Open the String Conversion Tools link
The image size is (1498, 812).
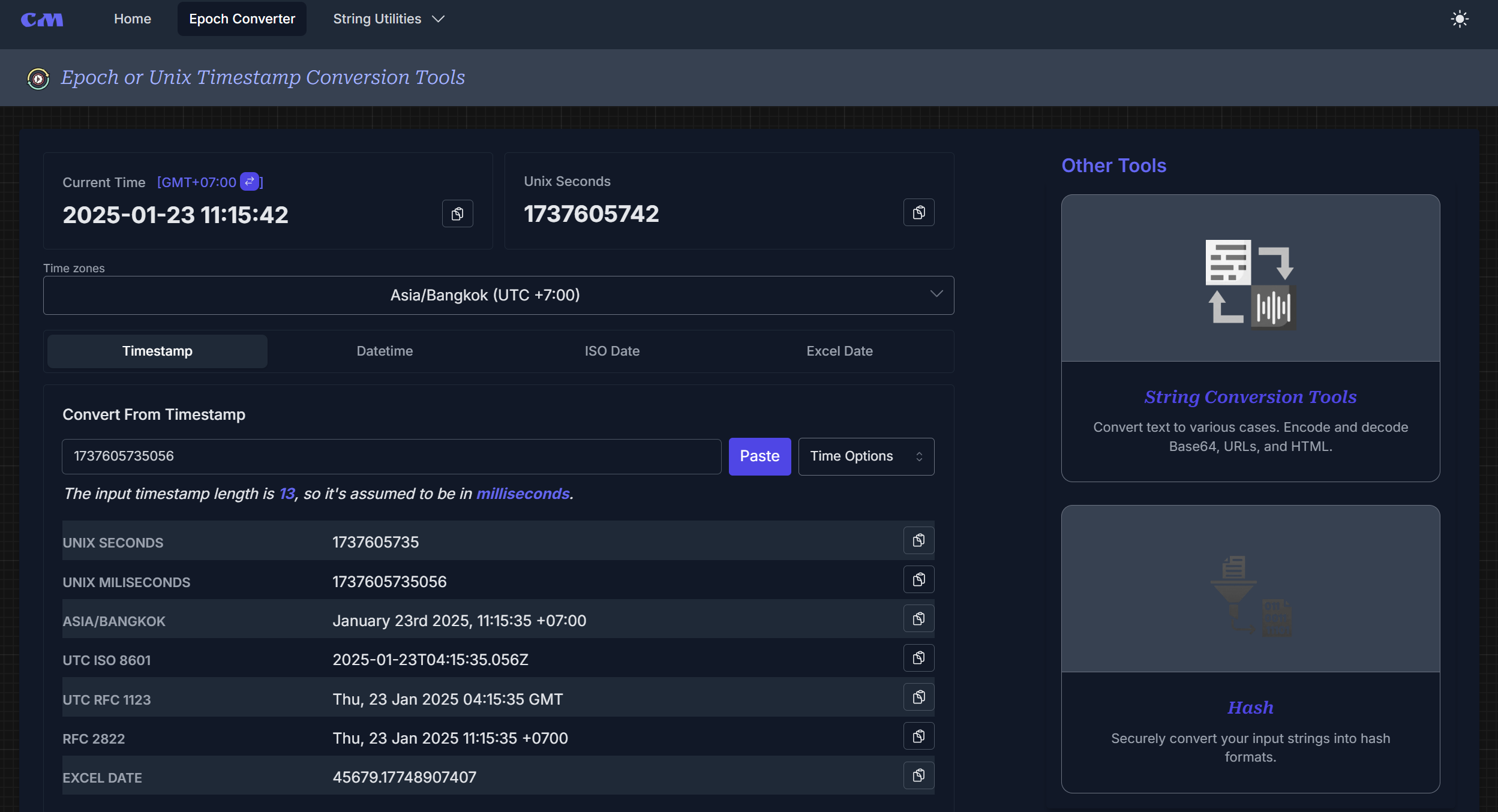(1250, 397)
